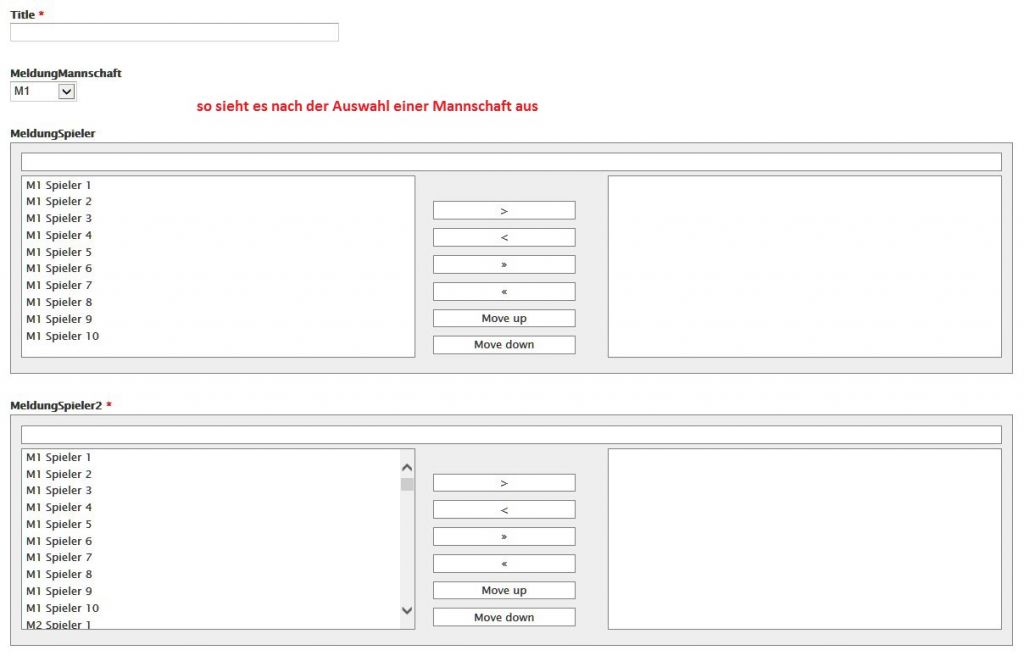The height and width of the screenshot is (656, 1024).
Task: Select M1 Spieler 1 in MeldungSpieler list
Action: tap(59, 185)
